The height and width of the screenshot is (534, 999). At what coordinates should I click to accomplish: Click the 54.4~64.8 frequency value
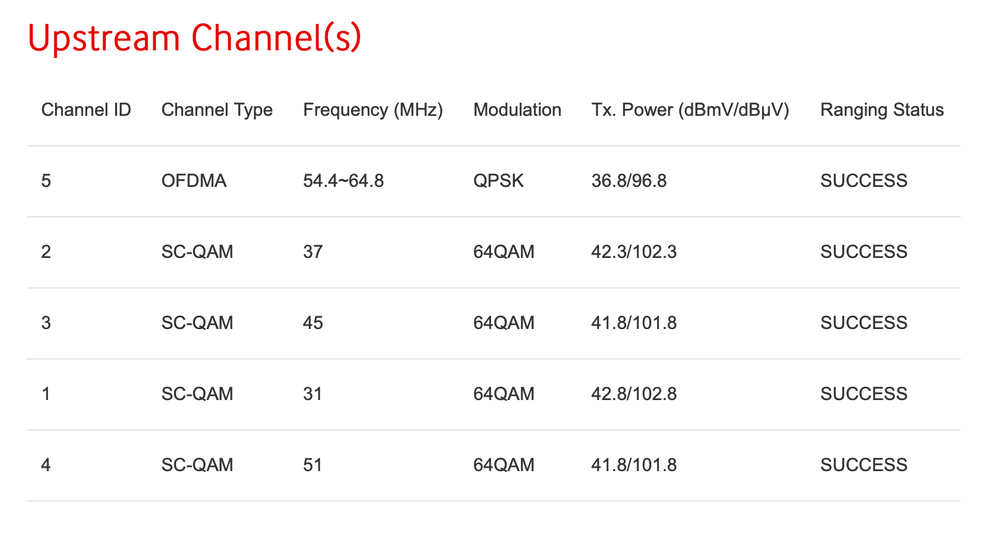(x=343, y=181)
